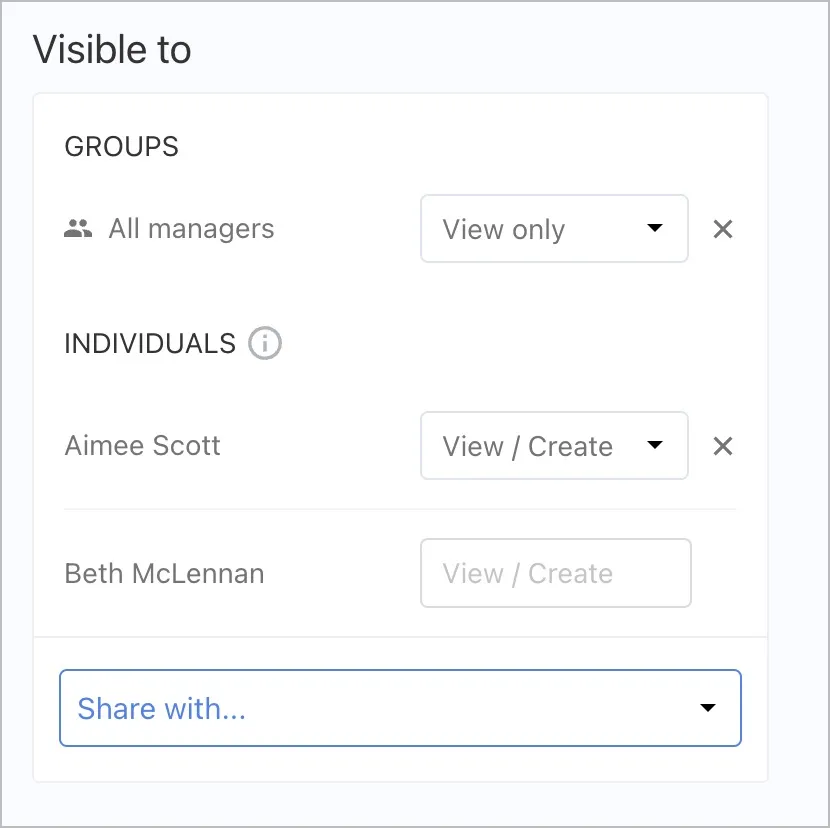This screenshot has width=830, height=828.
Task: Remove the All managers group with X
Action: pyautogui.click(x=723, y=229)
